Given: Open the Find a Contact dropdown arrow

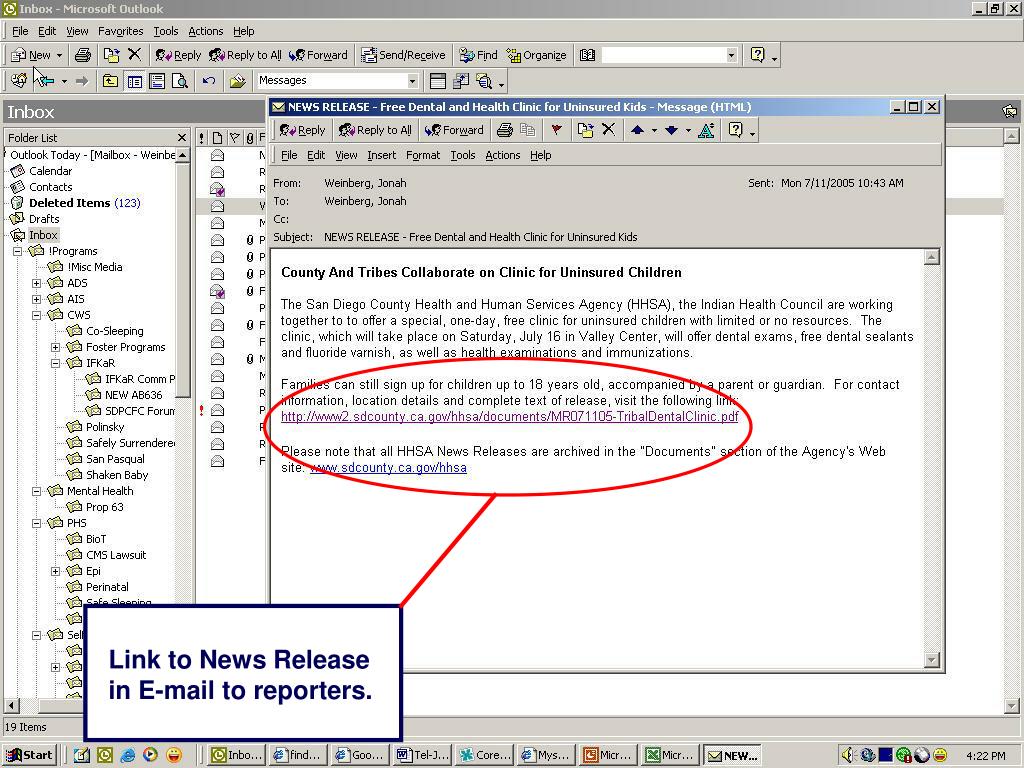Looking at the screenshot, I should click(731, 56).
